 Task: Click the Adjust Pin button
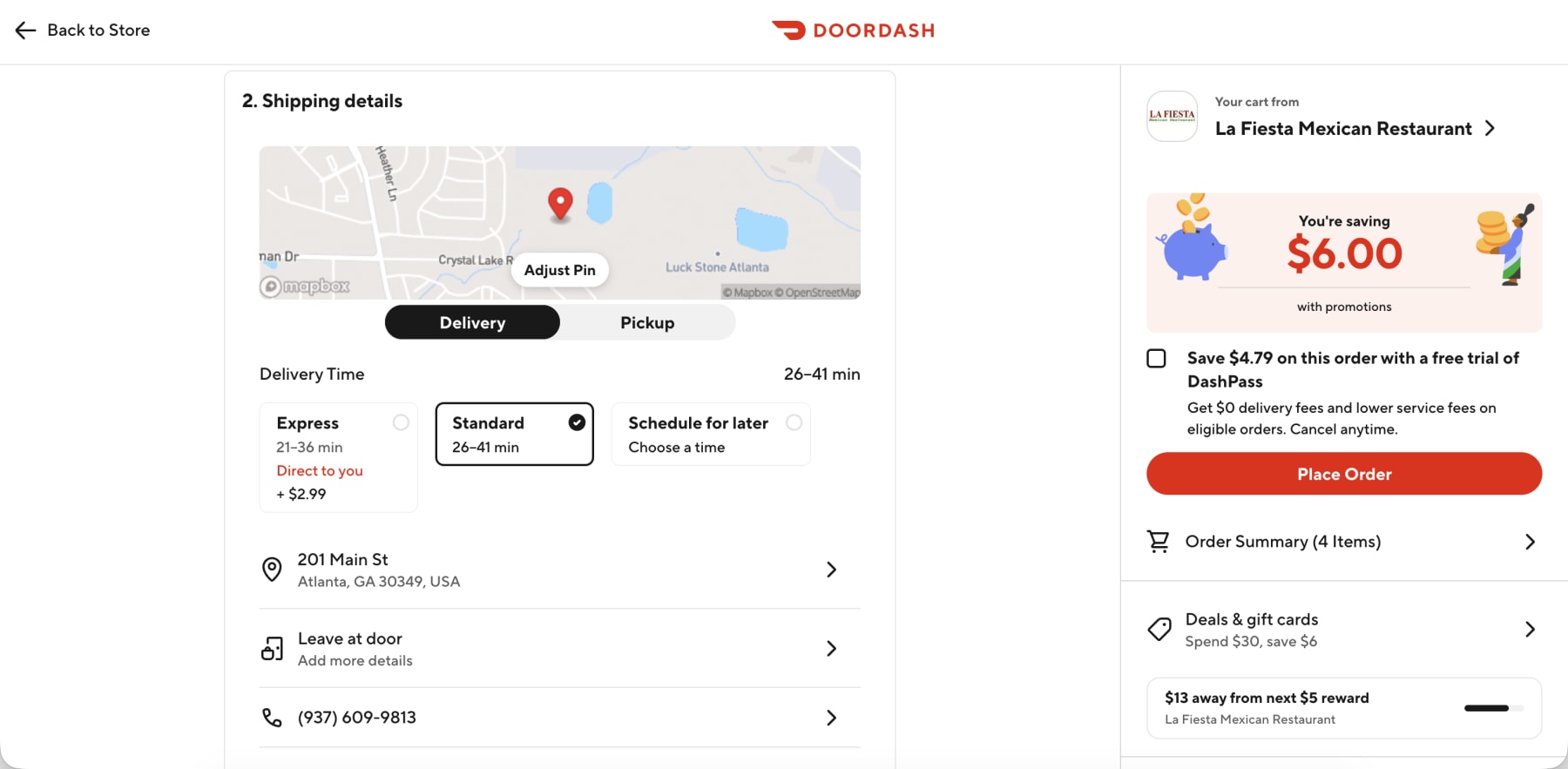click(x=559, y=270)
